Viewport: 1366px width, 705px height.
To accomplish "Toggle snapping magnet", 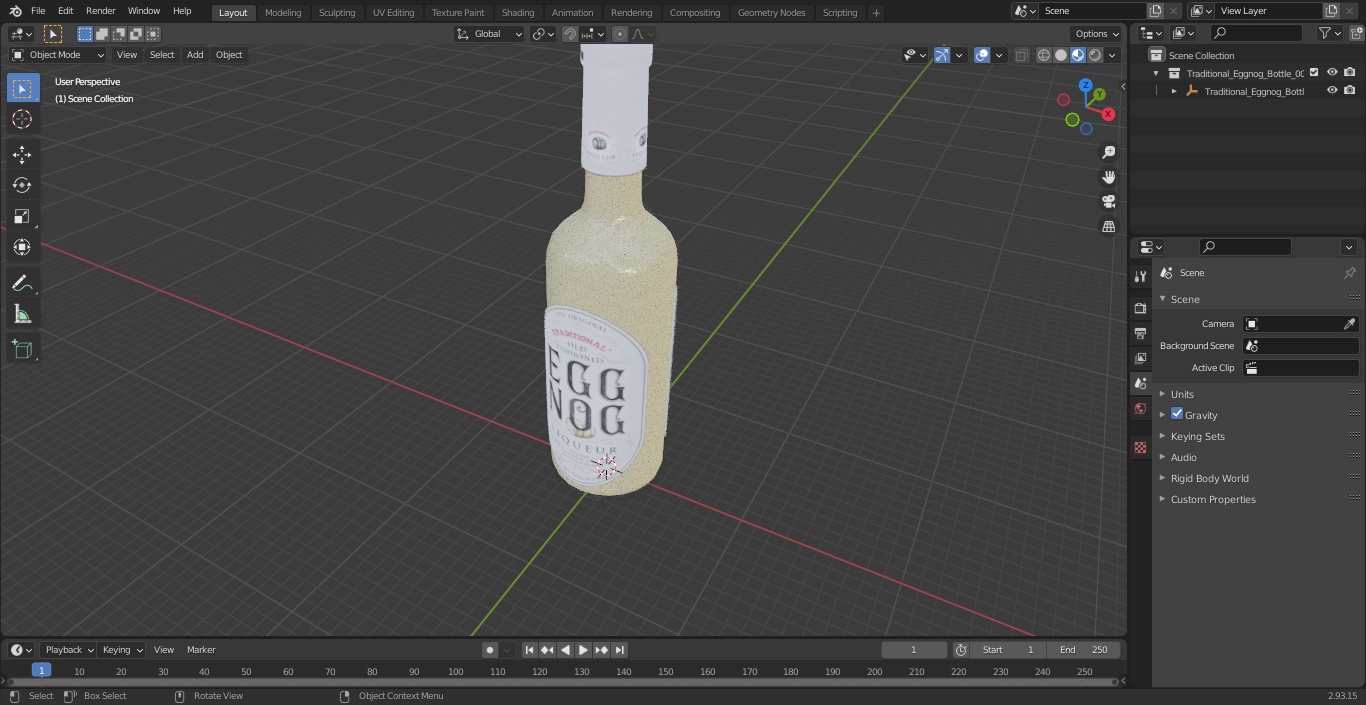I will [570, 34].
